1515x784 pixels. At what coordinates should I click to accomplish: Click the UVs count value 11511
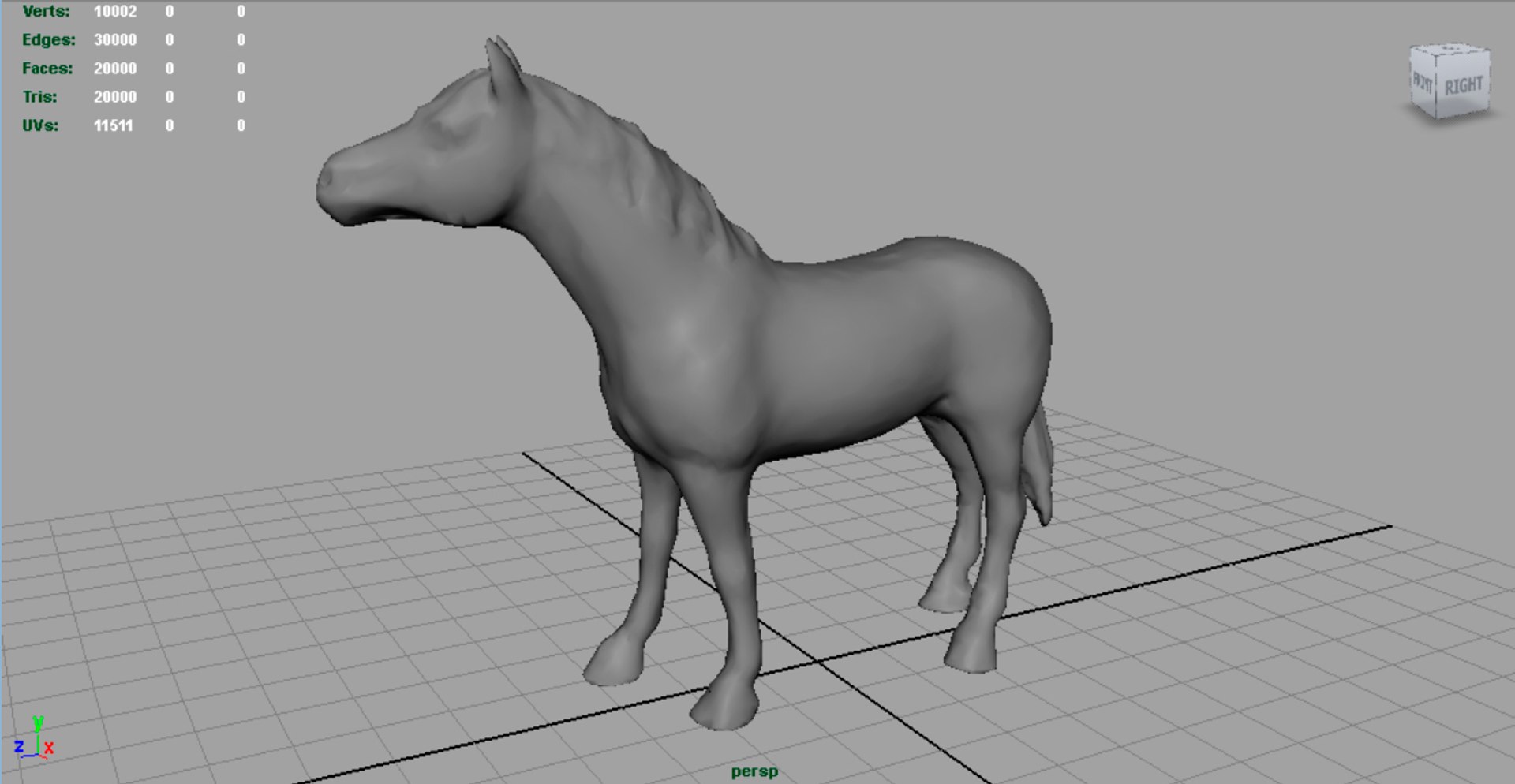pyautogui.click(x=114, y=125)
